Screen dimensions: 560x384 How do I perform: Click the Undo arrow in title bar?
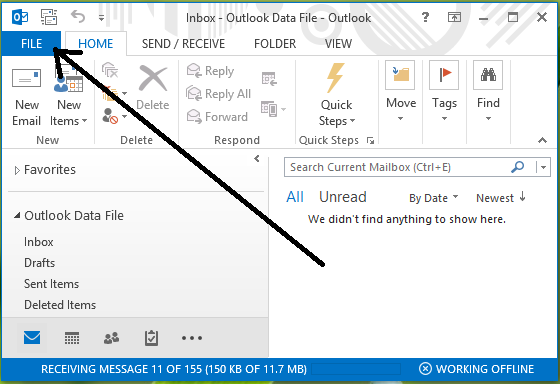pyautogui.click(x=78, y=16)
